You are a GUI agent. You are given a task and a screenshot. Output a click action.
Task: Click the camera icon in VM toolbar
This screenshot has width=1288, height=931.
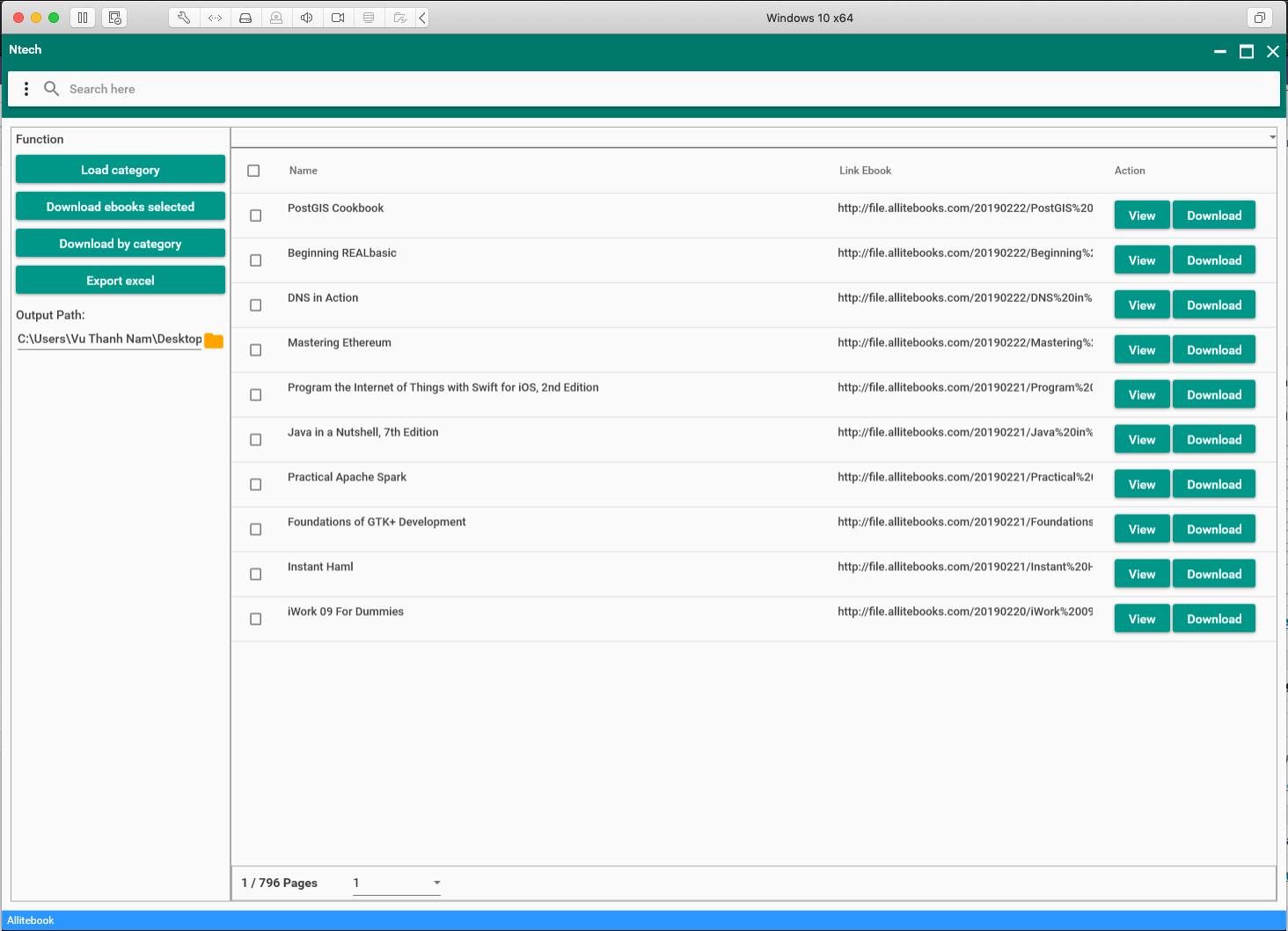338,18
